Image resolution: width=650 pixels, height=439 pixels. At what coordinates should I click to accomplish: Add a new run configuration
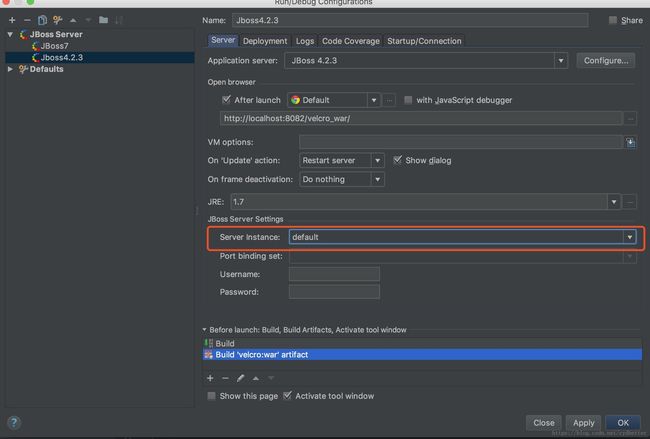coord(12,20)
